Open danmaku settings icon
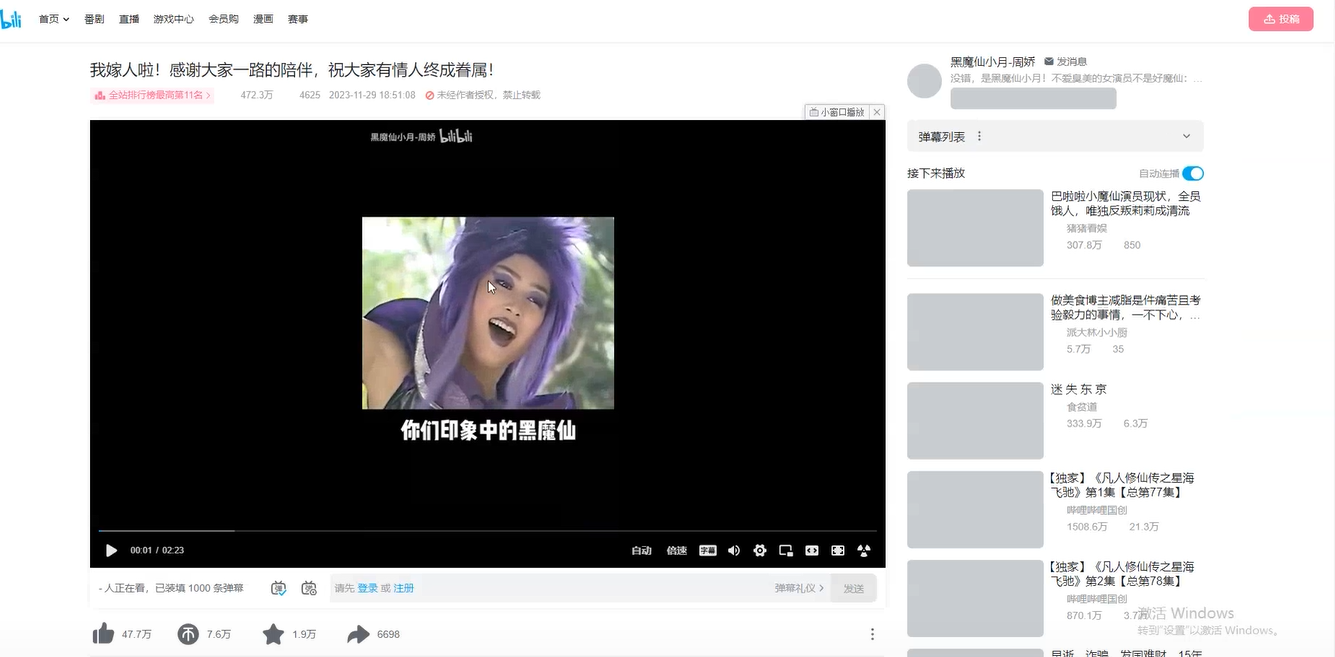Image resolution: width=1335 pixels, height=657 pixels. [309, 588]
